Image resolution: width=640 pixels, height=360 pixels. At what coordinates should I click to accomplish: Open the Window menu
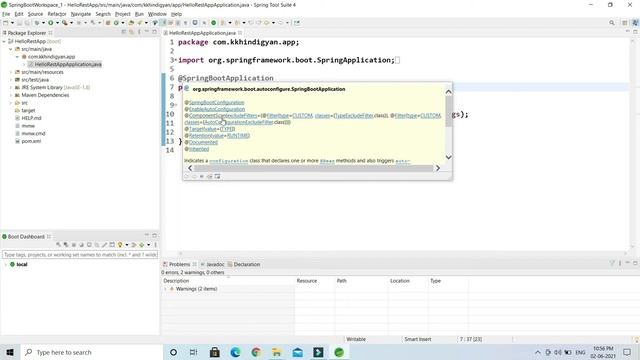[157, 14]
